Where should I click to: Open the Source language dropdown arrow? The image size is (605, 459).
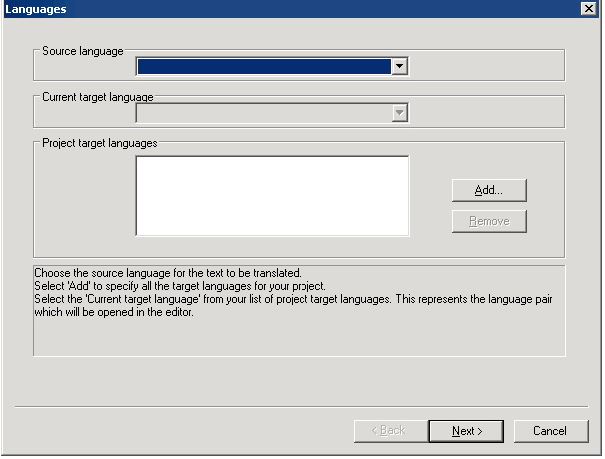tap(401, 66)
